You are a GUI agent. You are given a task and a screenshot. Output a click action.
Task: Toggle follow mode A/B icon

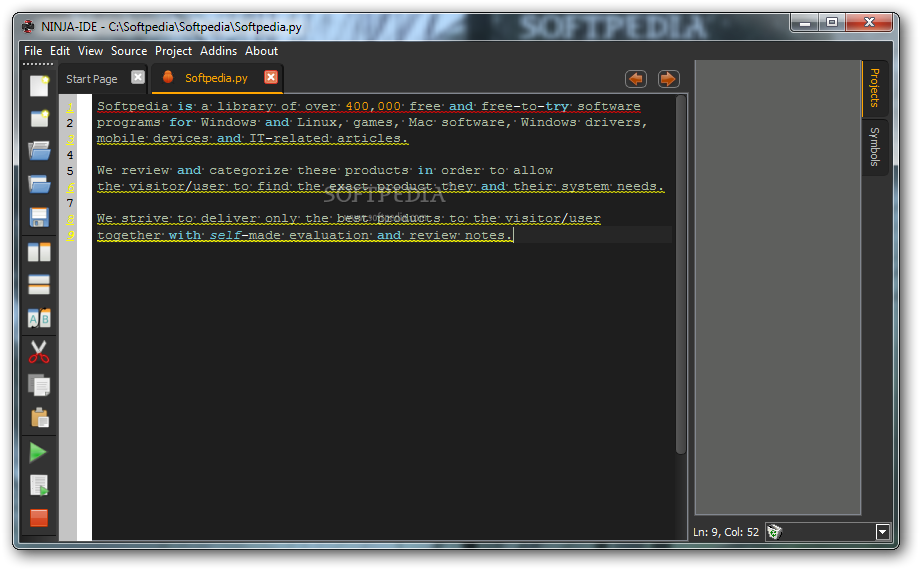[39, 318]
